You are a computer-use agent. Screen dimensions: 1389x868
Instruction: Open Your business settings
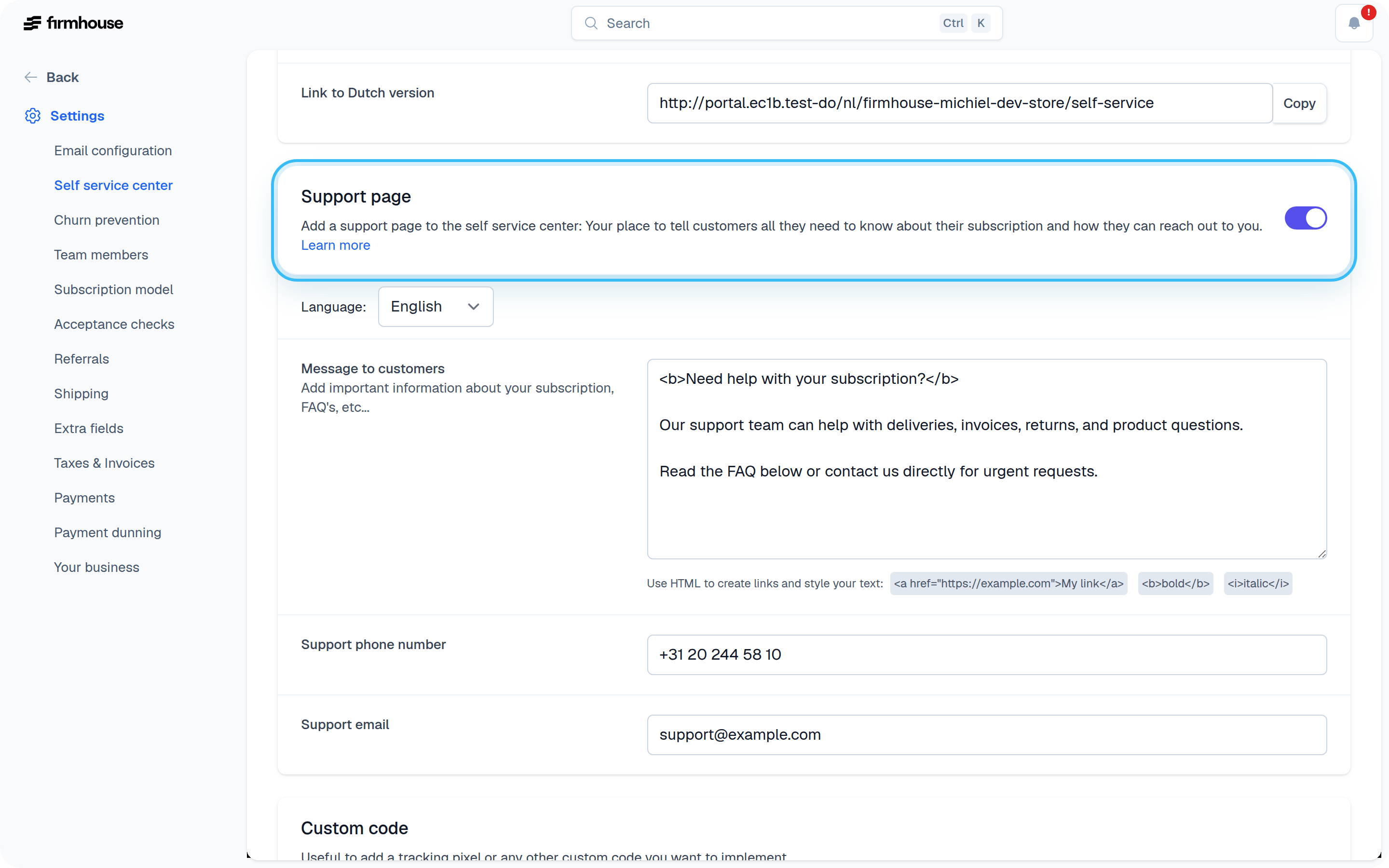pyautogui.click(x=96, y=567)
